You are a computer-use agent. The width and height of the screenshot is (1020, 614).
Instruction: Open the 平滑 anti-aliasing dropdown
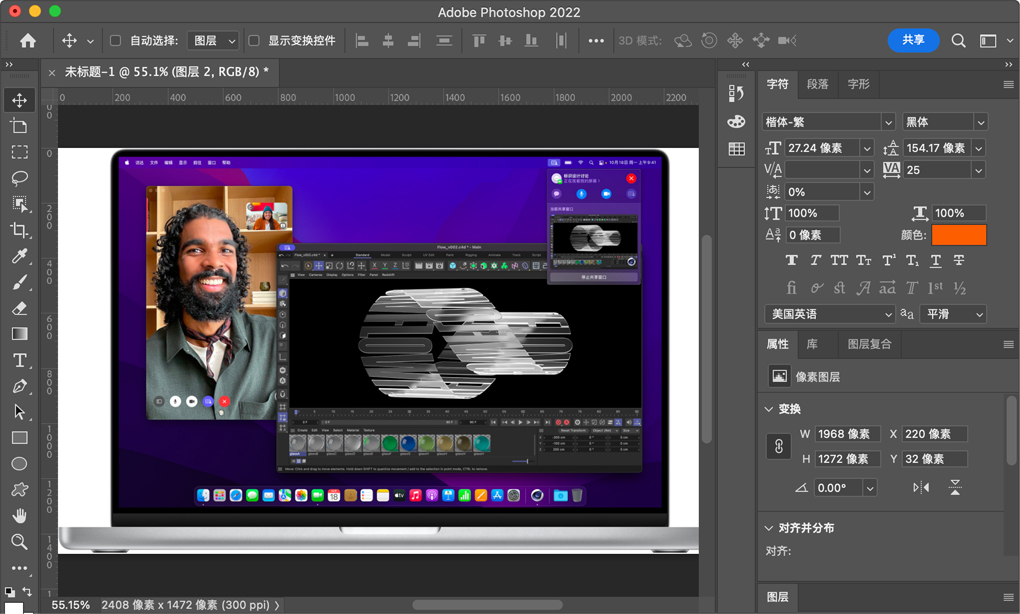pos(949,313)
